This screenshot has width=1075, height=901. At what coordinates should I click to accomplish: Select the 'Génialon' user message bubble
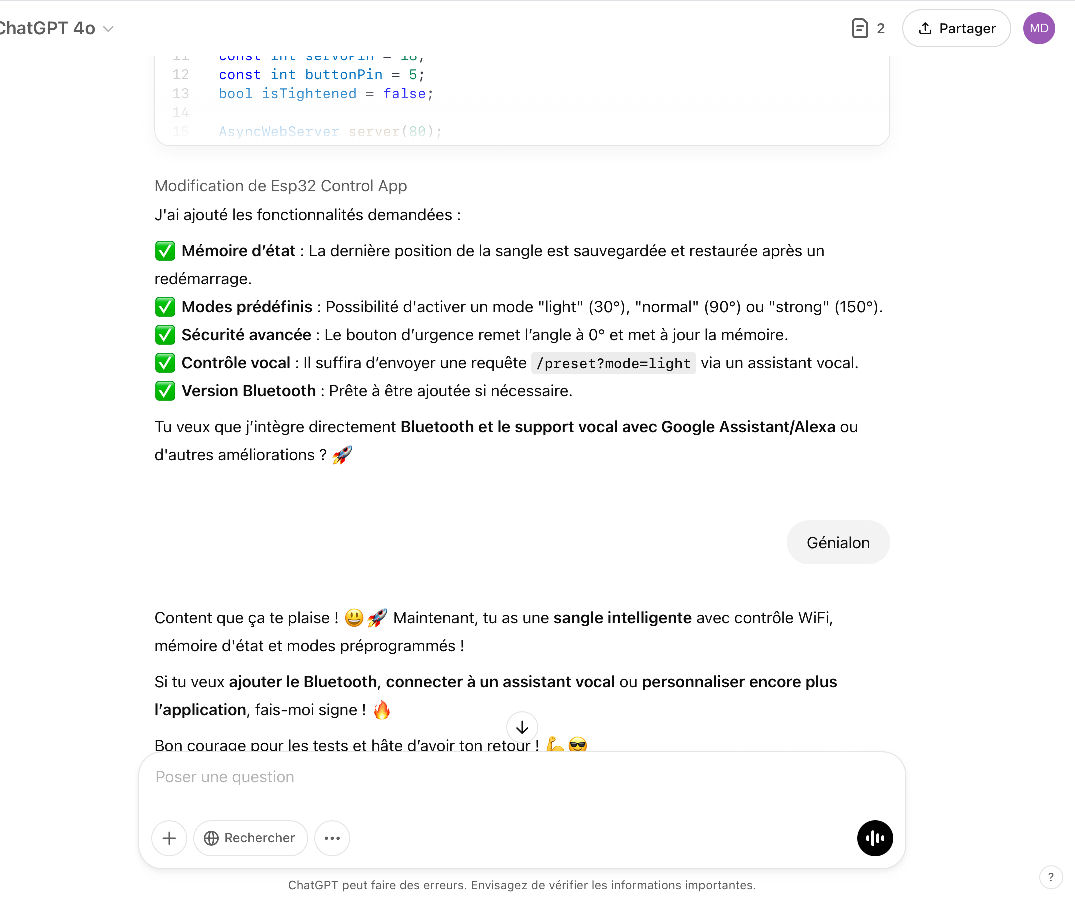point(838,543)
